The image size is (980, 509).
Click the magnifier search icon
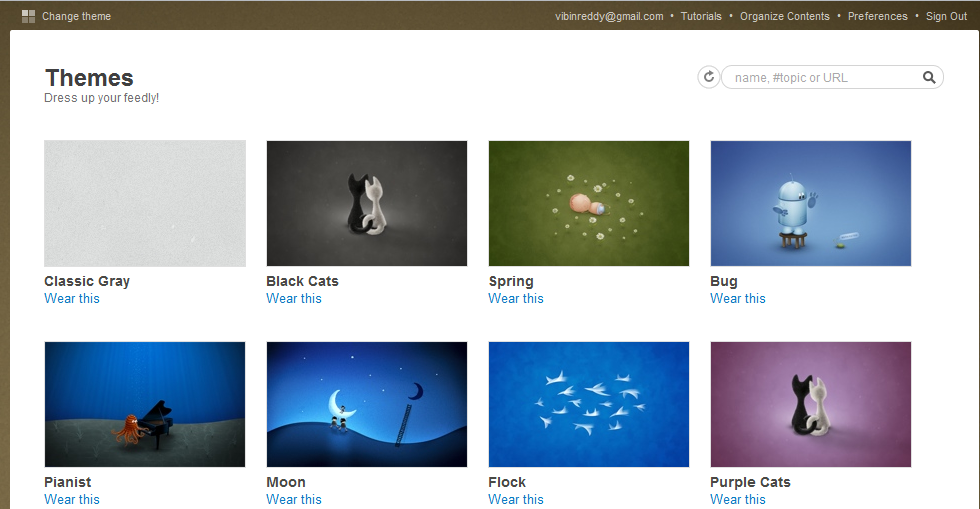[929, 77]
